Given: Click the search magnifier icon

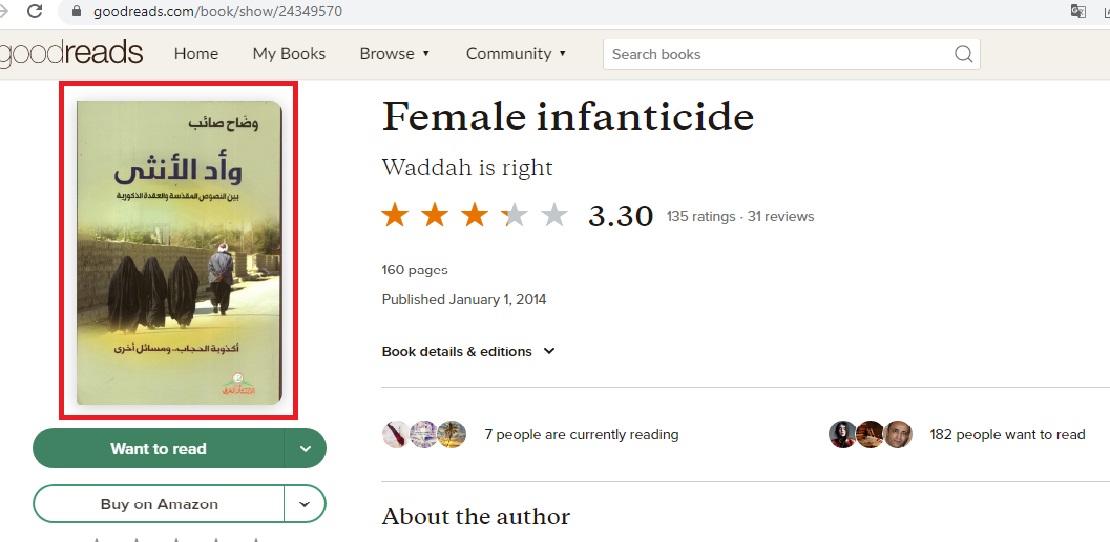Looking at the screenshot, I should 963,54.
